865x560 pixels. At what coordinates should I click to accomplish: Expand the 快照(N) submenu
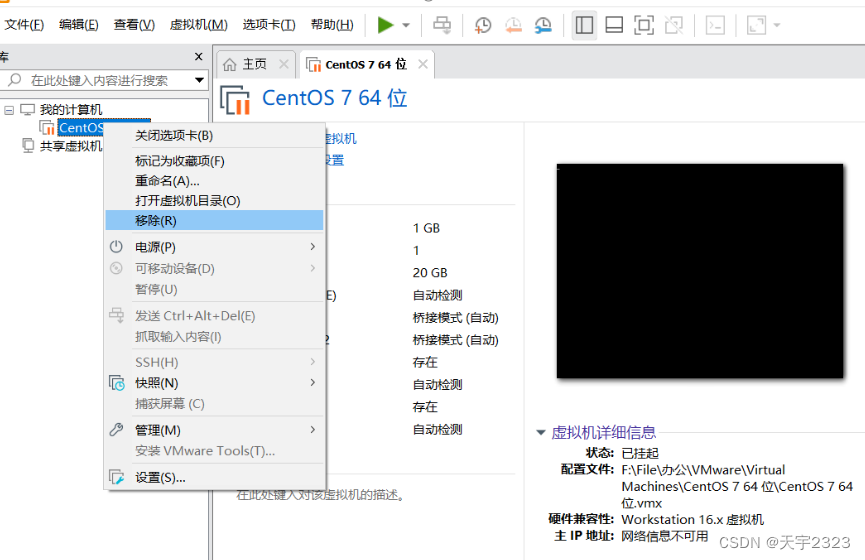pyautogui.click(x=214, y=383)
